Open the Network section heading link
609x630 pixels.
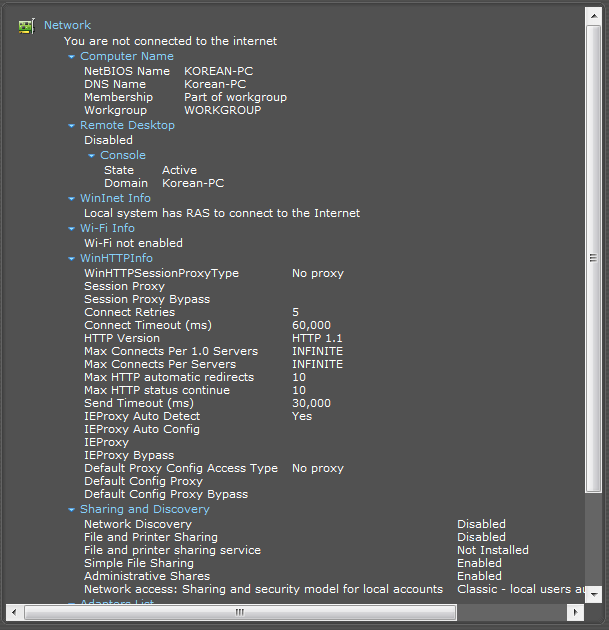click(x=67, y=25)
